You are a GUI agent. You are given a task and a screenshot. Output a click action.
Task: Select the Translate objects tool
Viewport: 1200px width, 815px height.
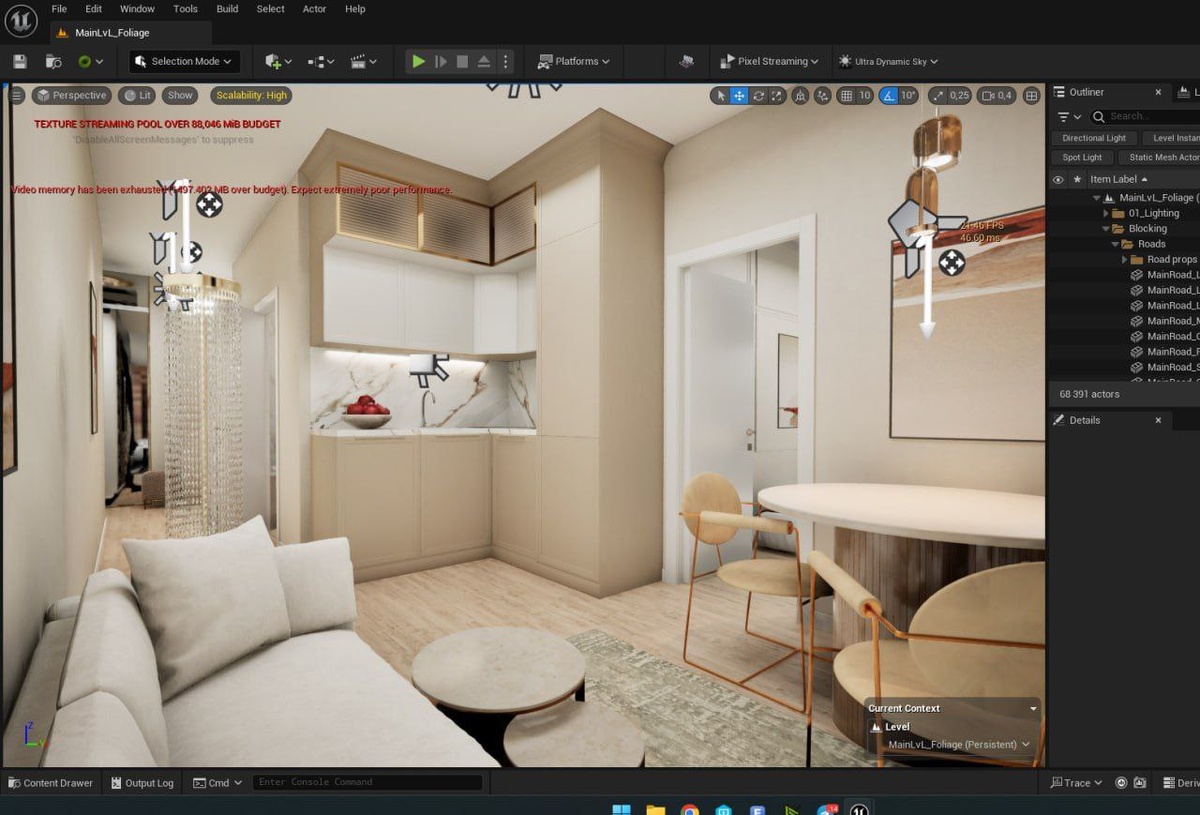pos(739,96)
